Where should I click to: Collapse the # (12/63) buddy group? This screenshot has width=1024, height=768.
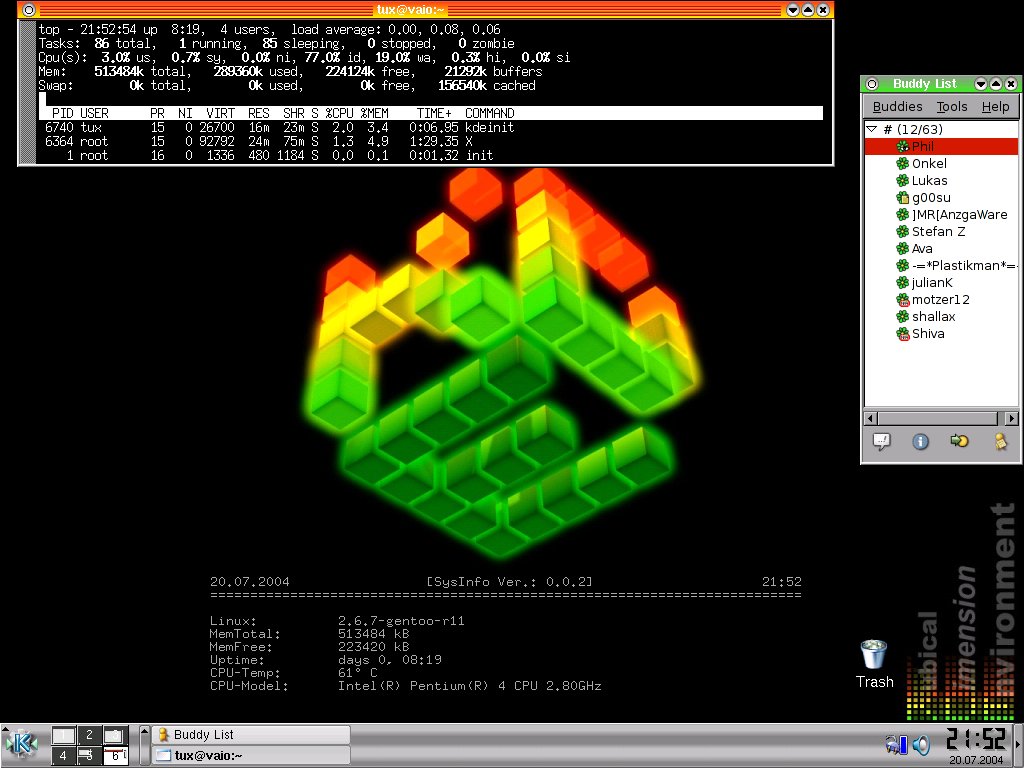click(872, 130)
